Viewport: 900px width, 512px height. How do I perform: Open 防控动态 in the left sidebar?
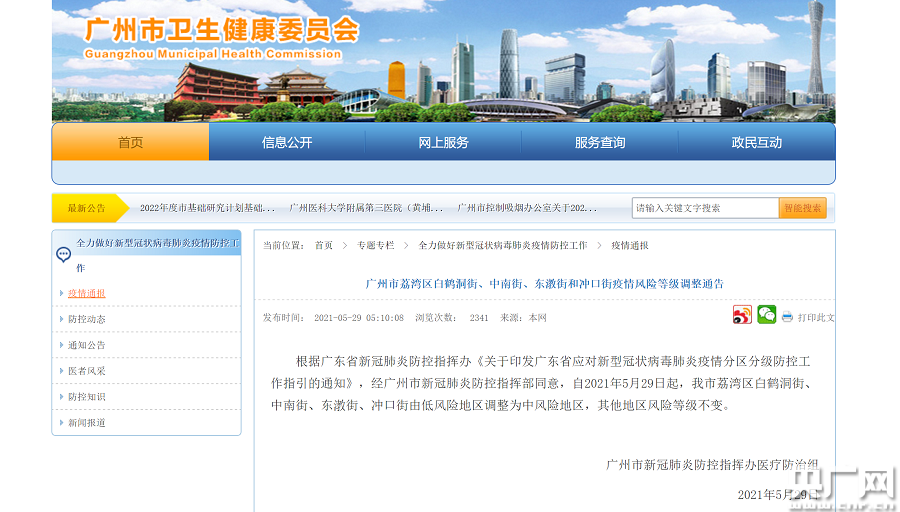pyautogui.click(x=86, y=319)
